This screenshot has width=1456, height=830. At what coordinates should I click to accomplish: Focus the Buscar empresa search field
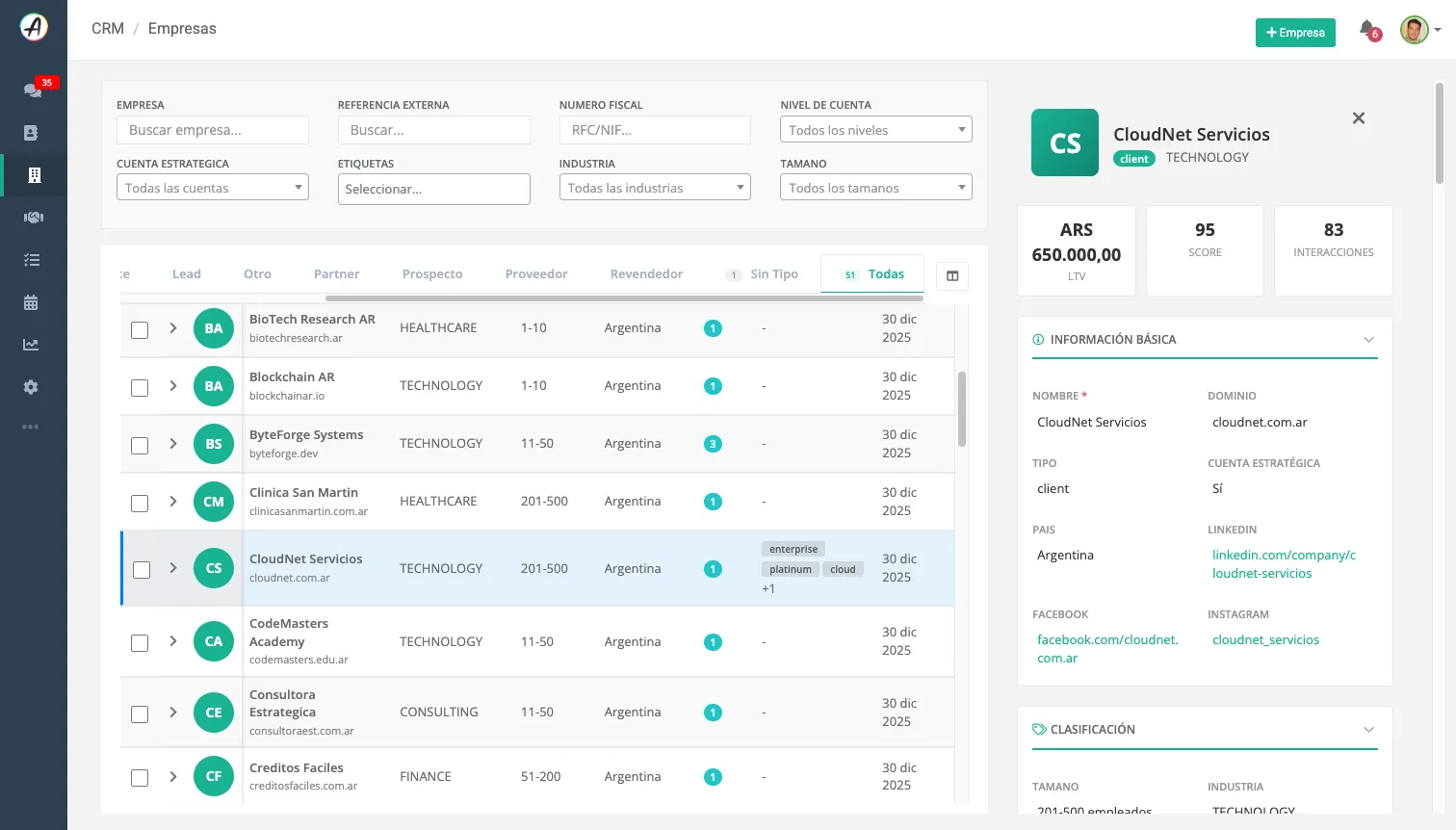pos(213,130)
